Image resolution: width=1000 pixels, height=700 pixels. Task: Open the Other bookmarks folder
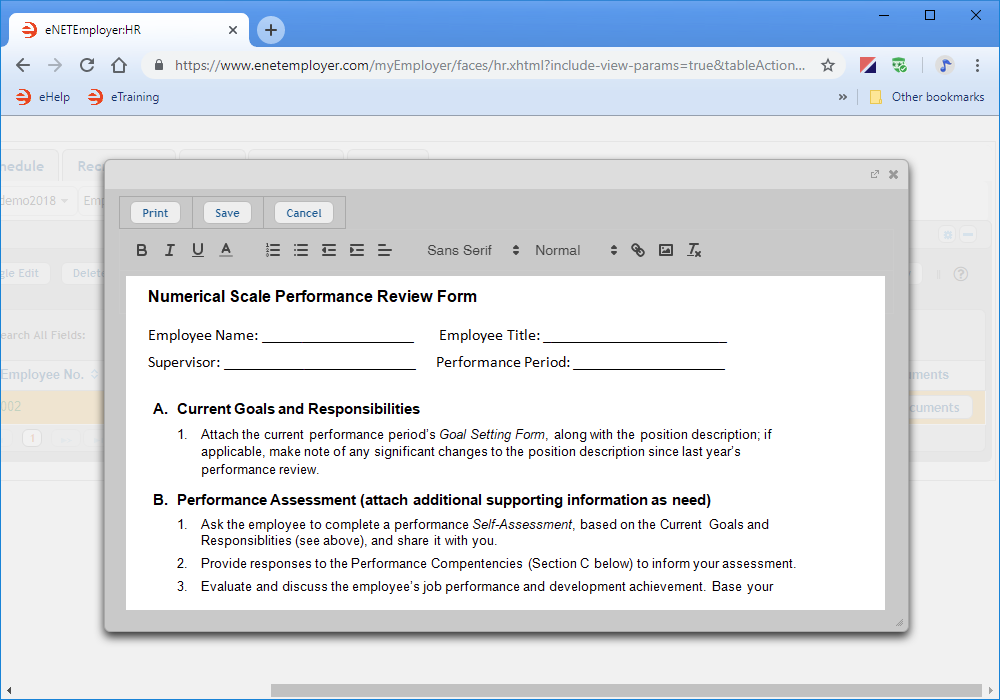coord(927,97)
